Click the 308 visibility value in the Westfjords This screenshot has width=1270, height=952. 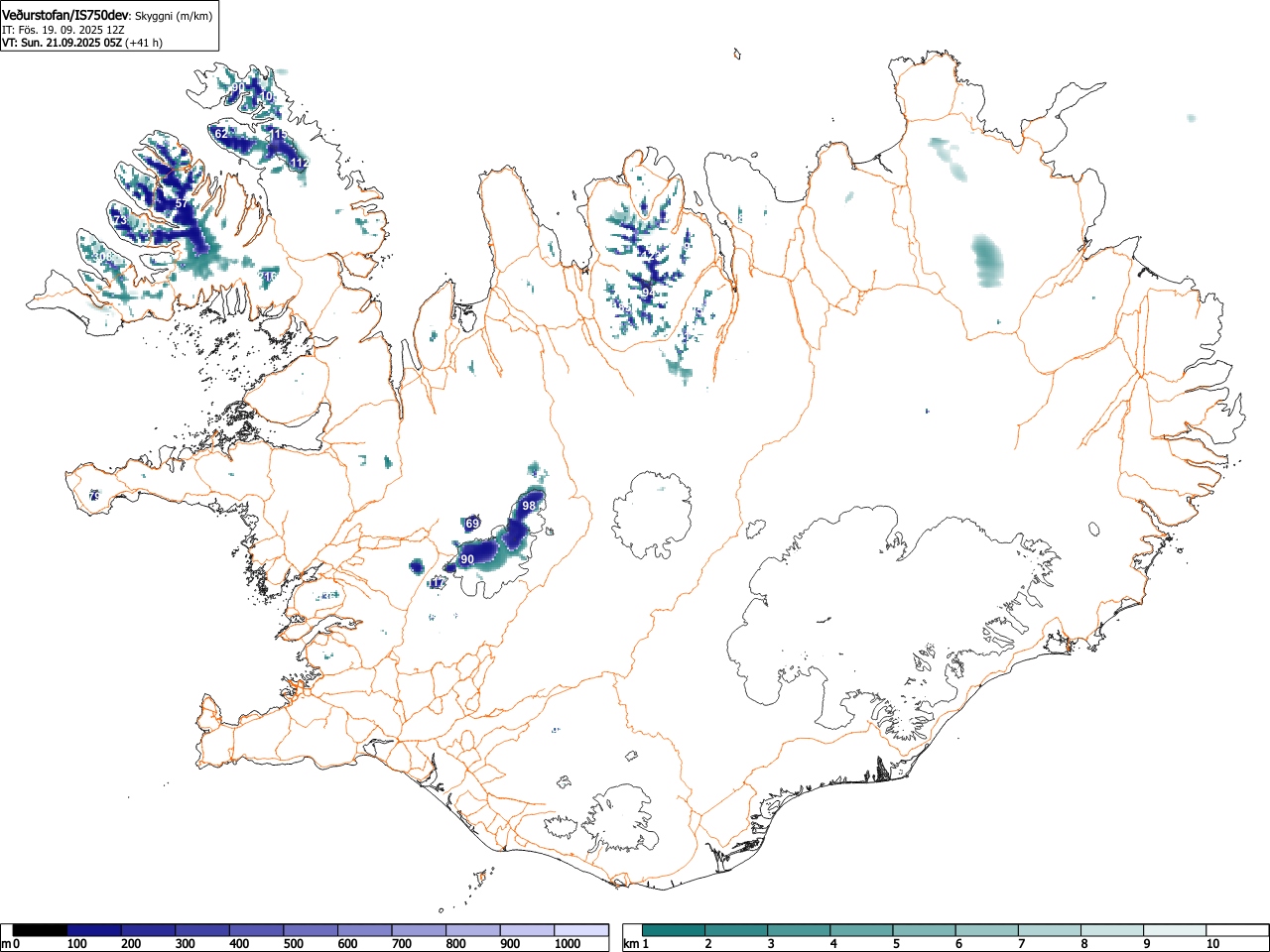(x=101, y=257)
